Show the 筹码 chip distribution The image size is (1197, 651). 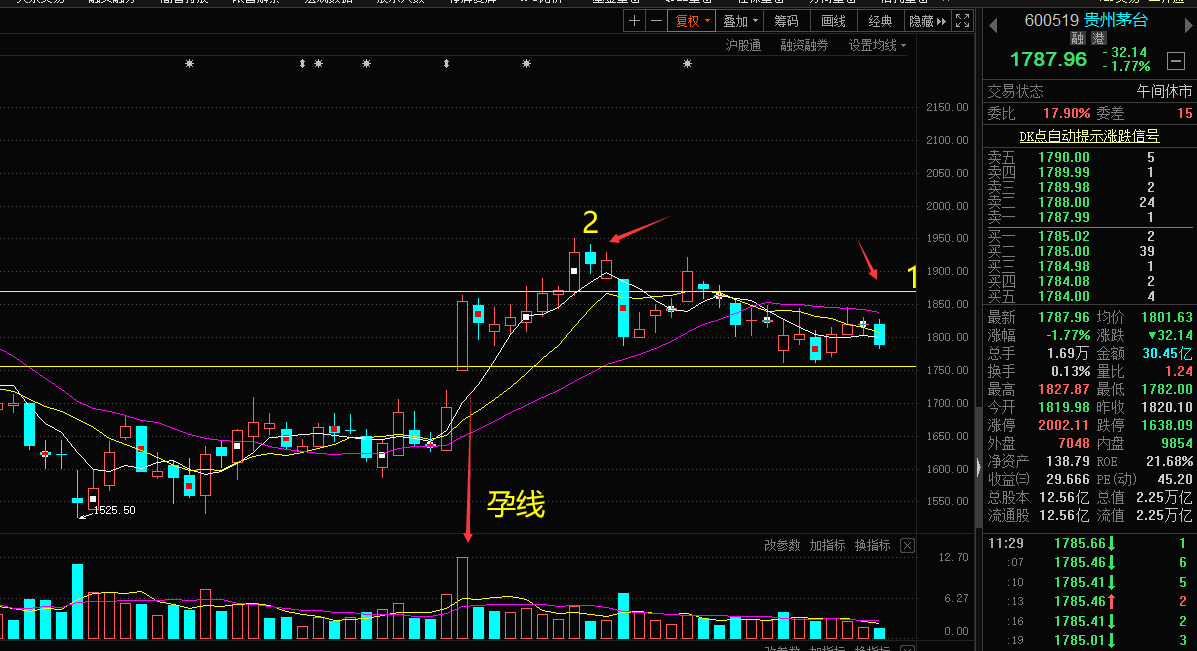coord(786,21)
